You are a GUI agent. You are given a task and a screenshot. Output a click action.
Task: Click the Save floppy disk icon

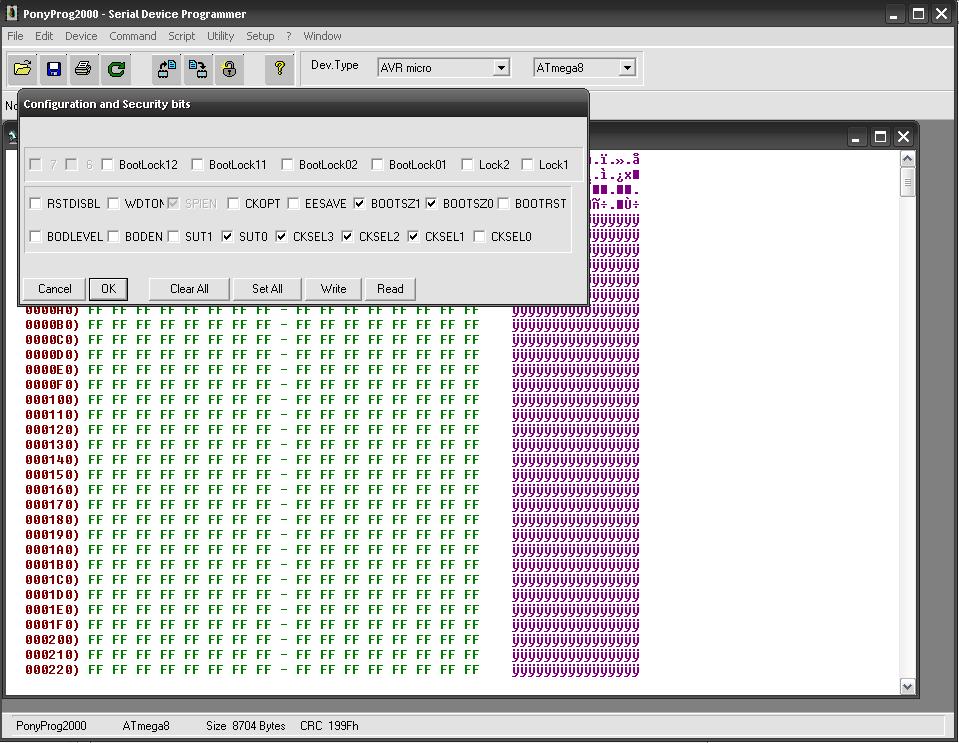pos(54,68)
